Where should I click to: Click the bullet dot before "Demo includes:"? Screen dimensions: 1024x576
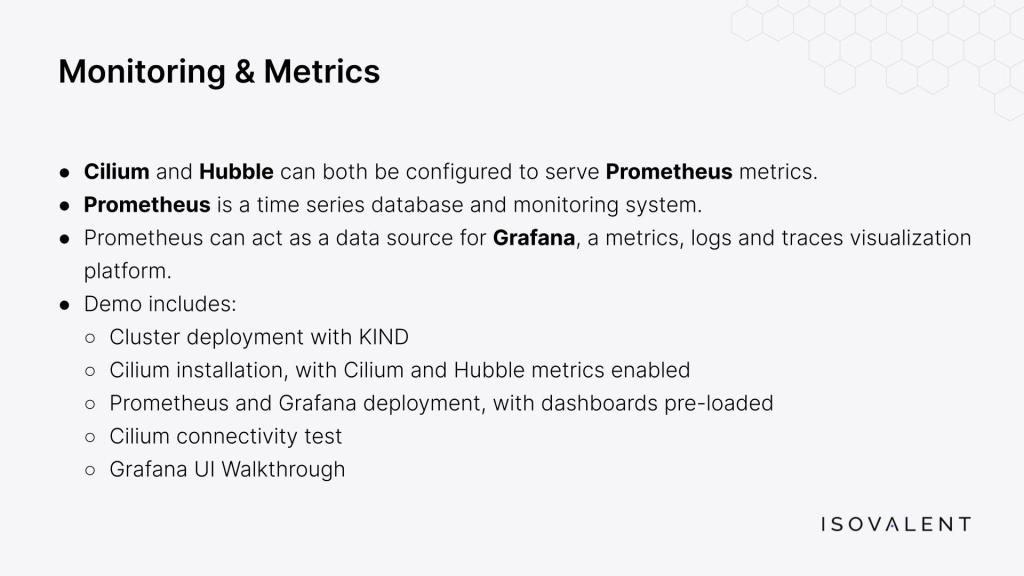tap(65, 304)
